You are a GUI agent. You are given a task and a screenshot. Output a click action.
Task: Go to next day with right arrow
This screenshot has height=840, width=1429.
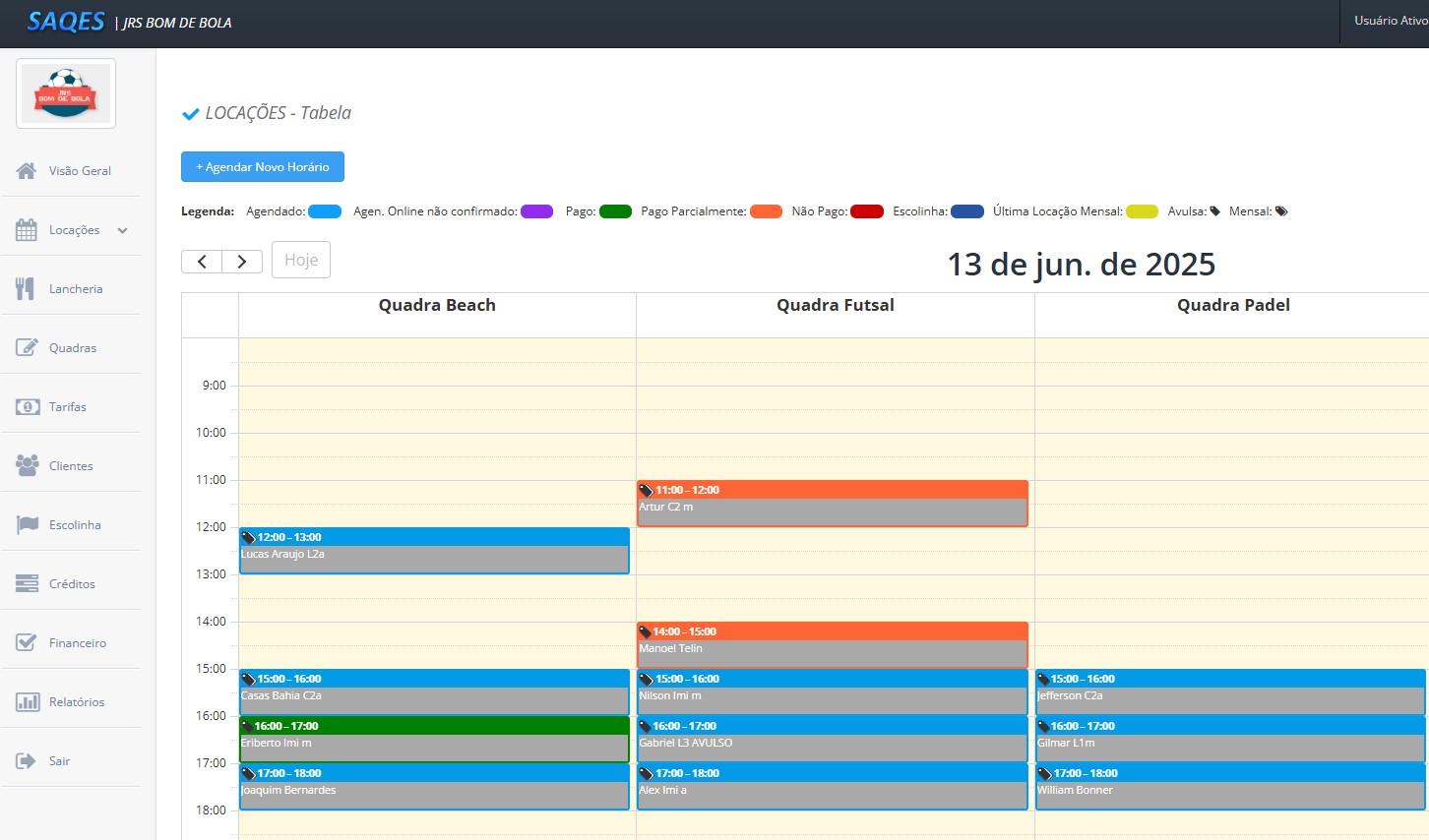[x=242, y=261]
